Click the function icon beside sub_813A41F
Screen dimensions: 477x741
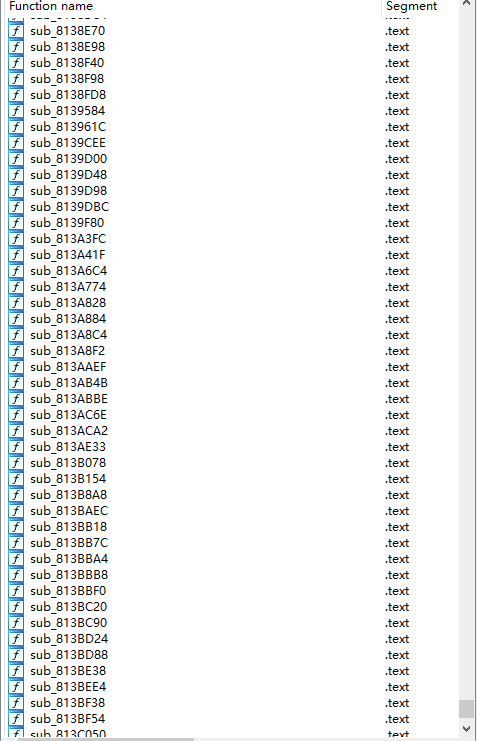pos(16,255)
